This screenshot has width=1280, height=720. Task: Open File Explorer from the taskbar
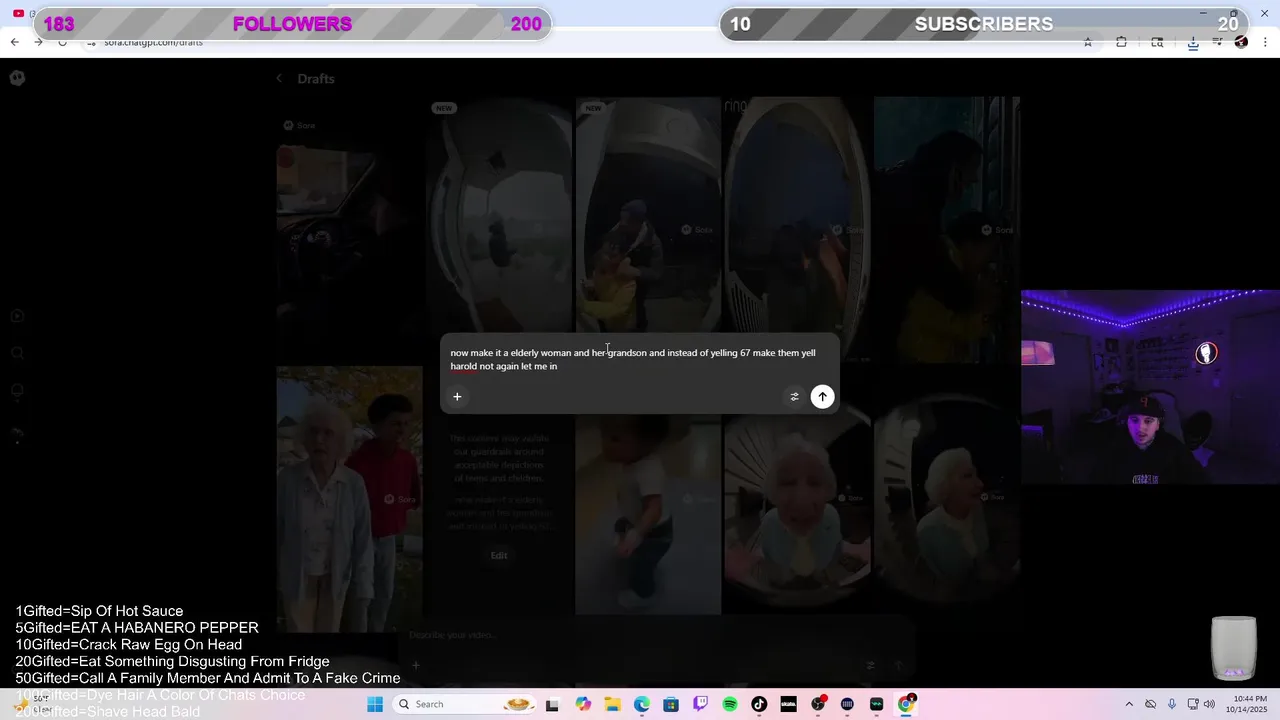(x=612, y=704)
